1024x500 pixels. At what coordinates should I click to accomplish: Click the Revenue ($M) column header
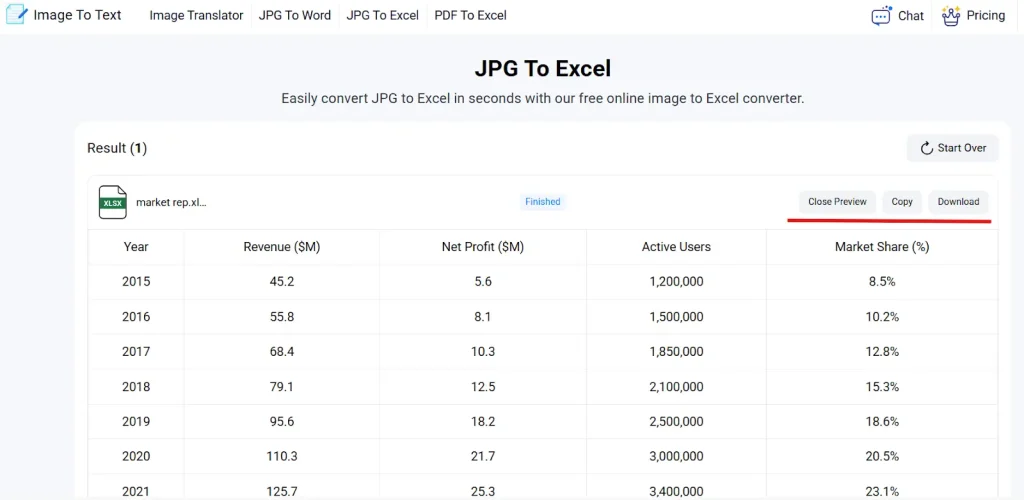tap(282, 247)
